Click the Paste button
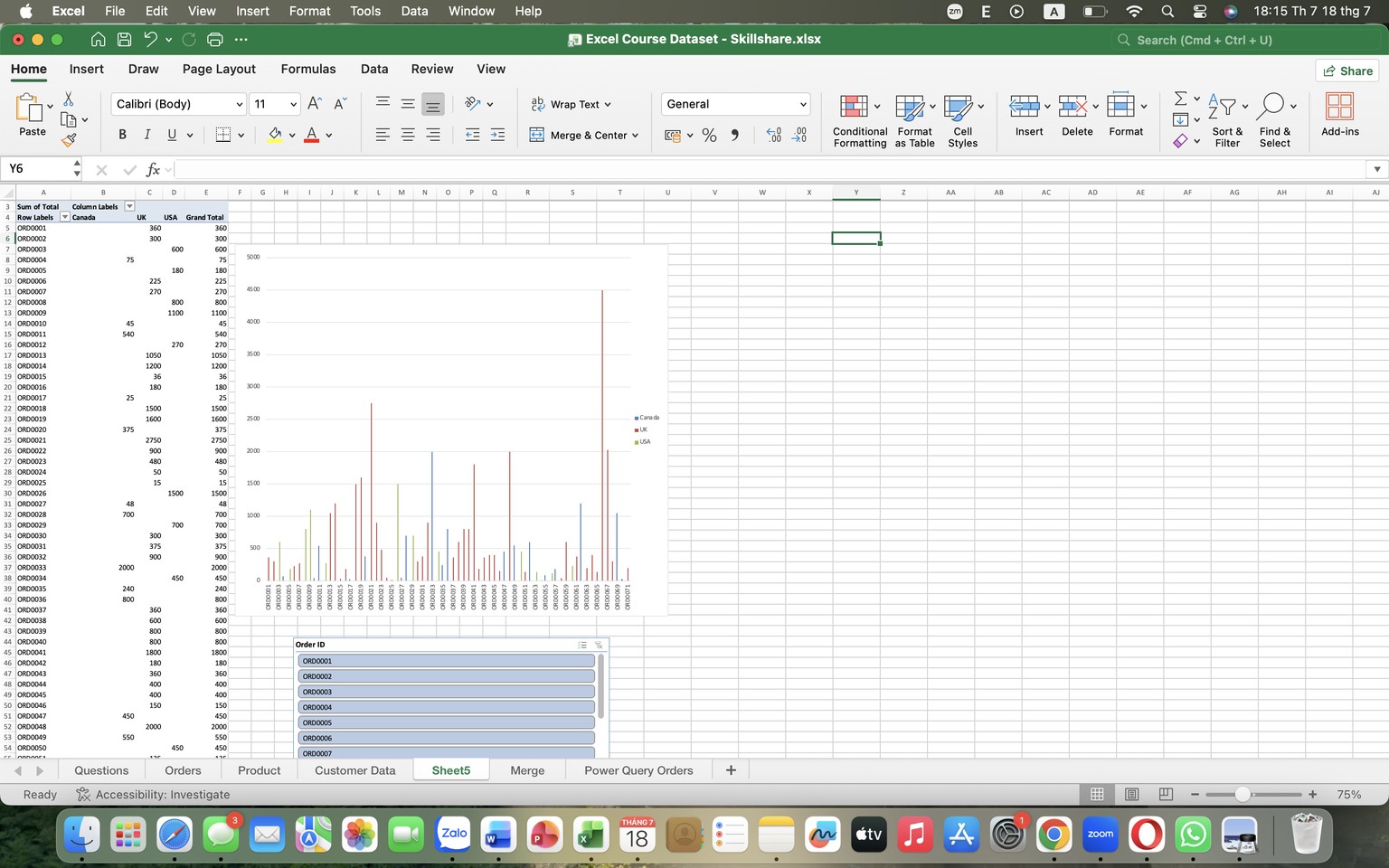 [x=32, y=116]
